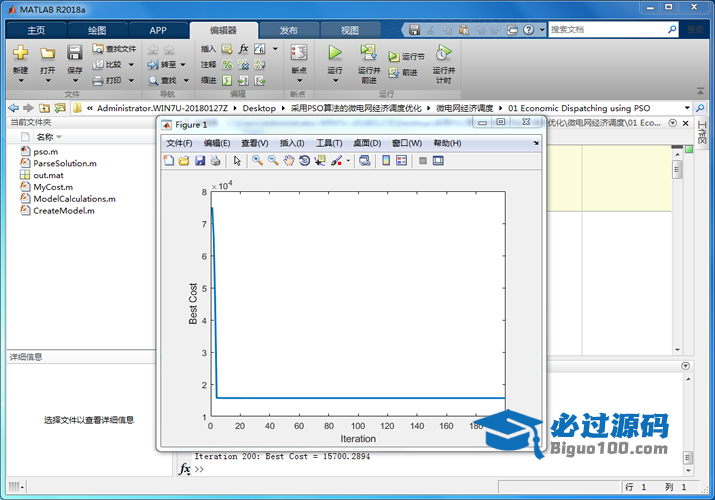715x500 pixels.
Task: Open the 文件(F) menu in Figure 1
Action: [179, 143]
